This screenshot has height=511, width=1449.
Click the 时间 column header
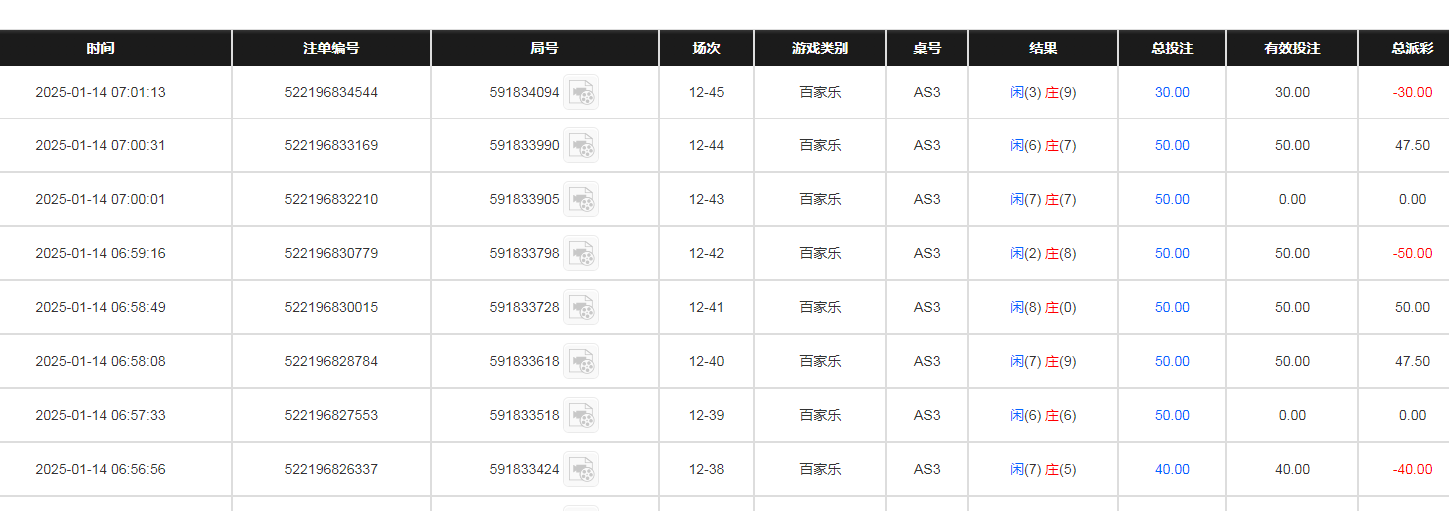[100, 48]
